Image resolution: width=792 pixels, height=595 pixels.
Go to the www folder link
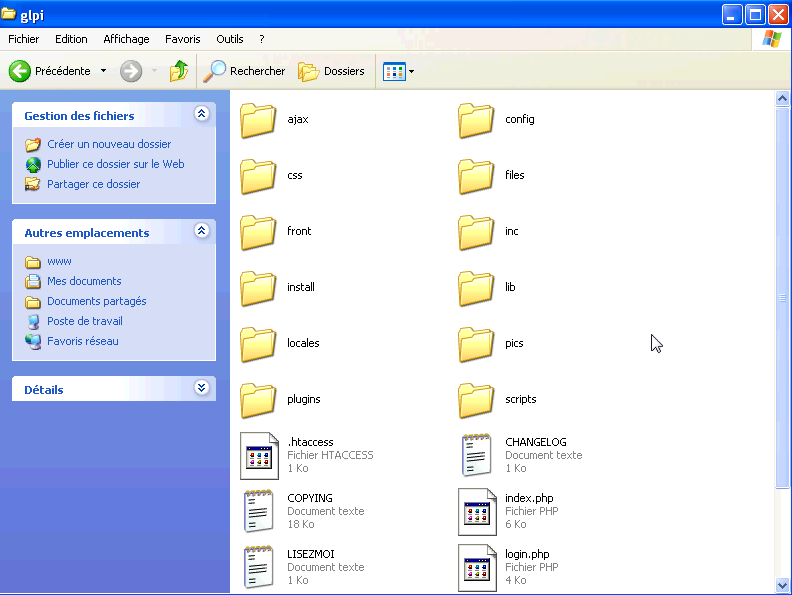point(59,262)
